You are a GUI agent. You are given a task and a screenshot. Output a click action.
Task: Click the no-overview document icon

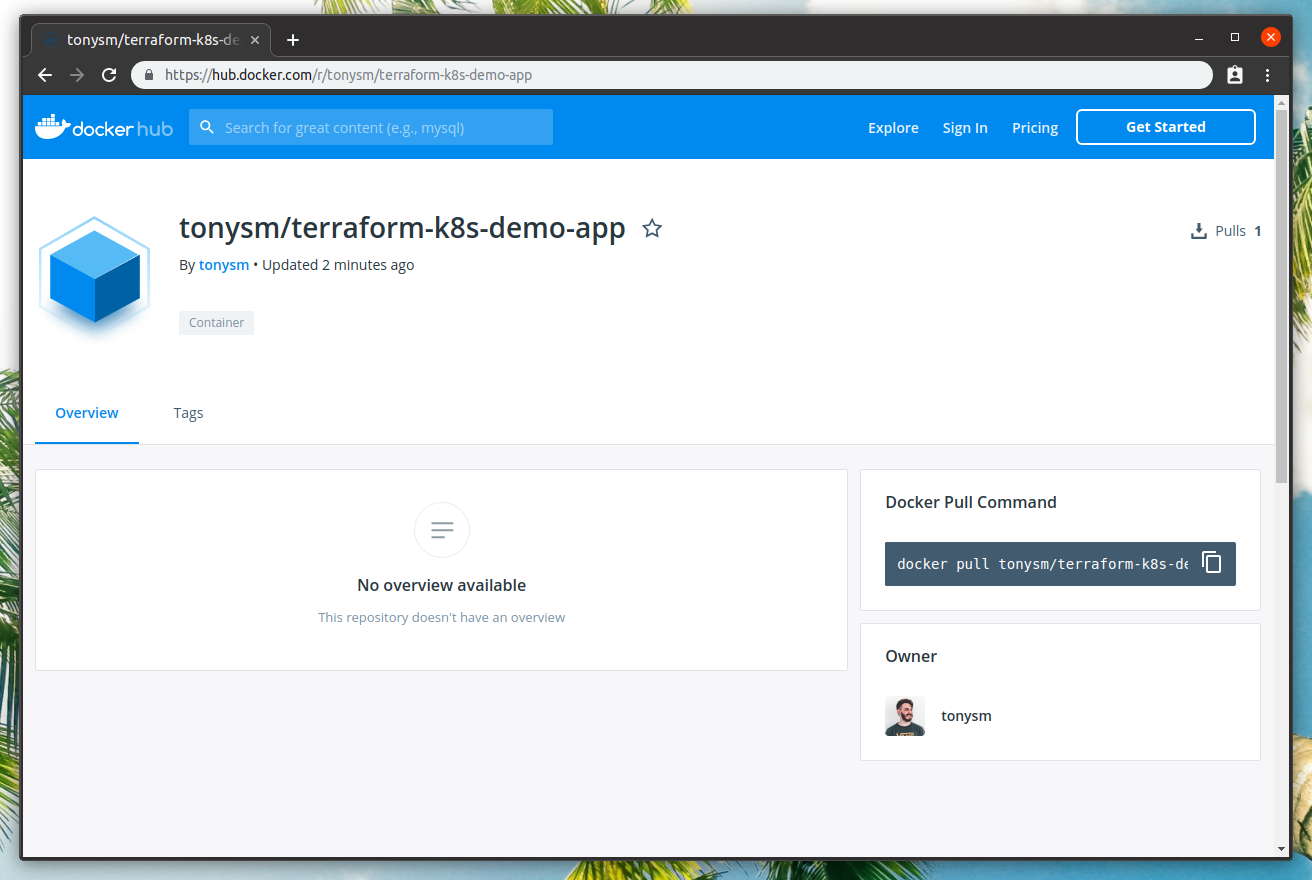[x=441, y=530]
